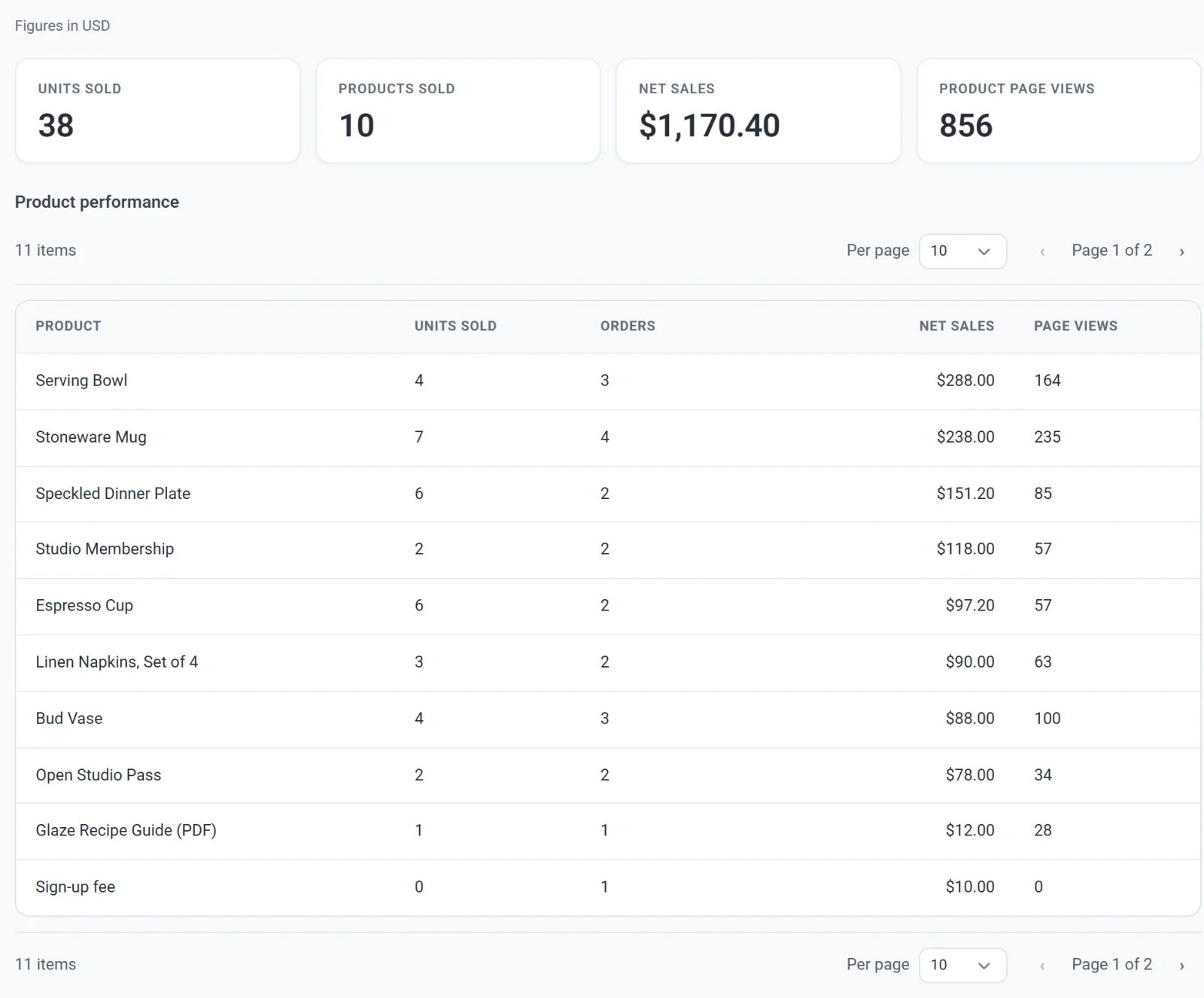Click the 164 page views value
This screenshot has height=998, width=1204.
[1047, 381]
